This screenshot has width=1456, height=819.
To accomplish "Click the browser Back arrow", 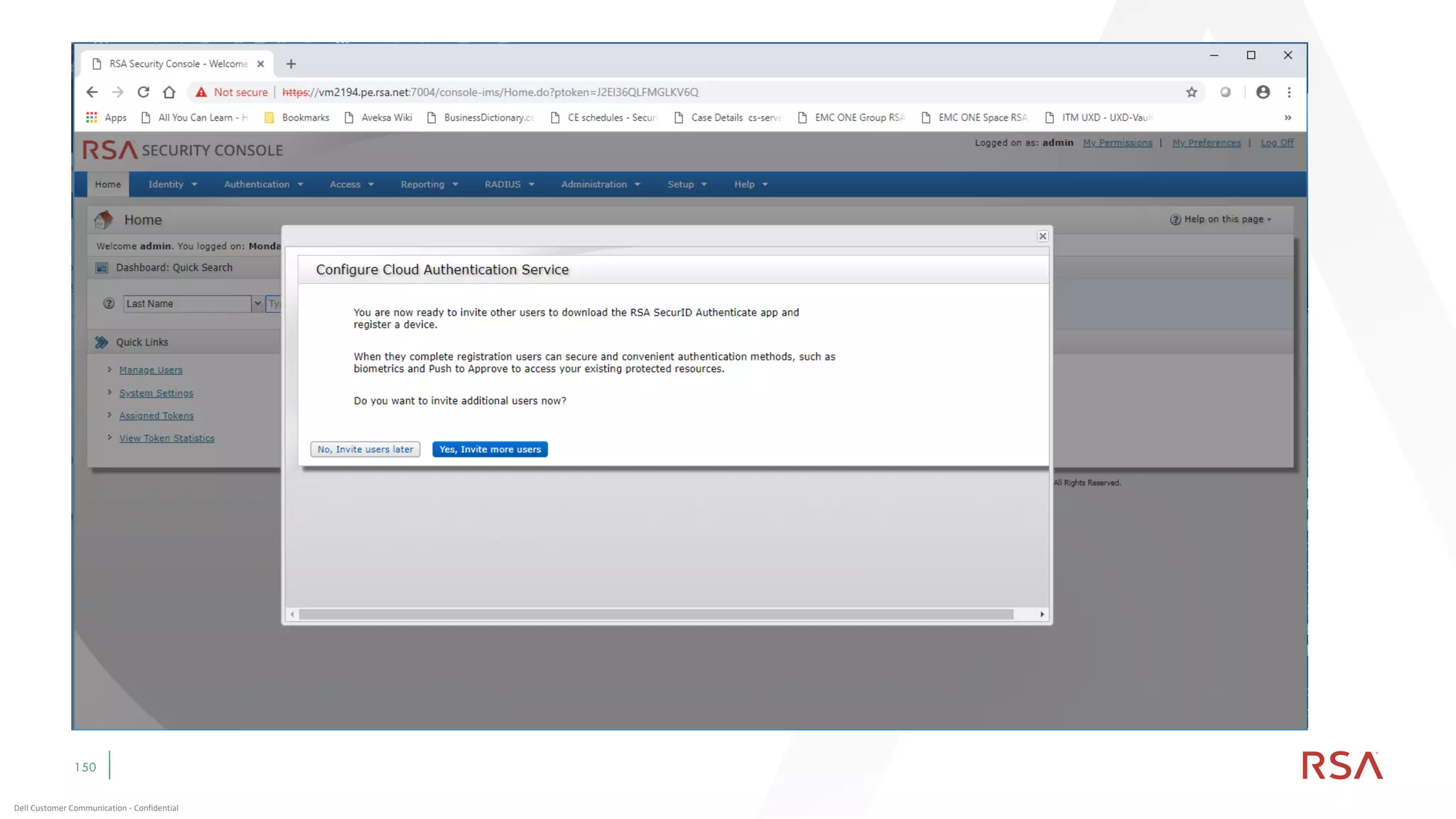I will 92,92.
